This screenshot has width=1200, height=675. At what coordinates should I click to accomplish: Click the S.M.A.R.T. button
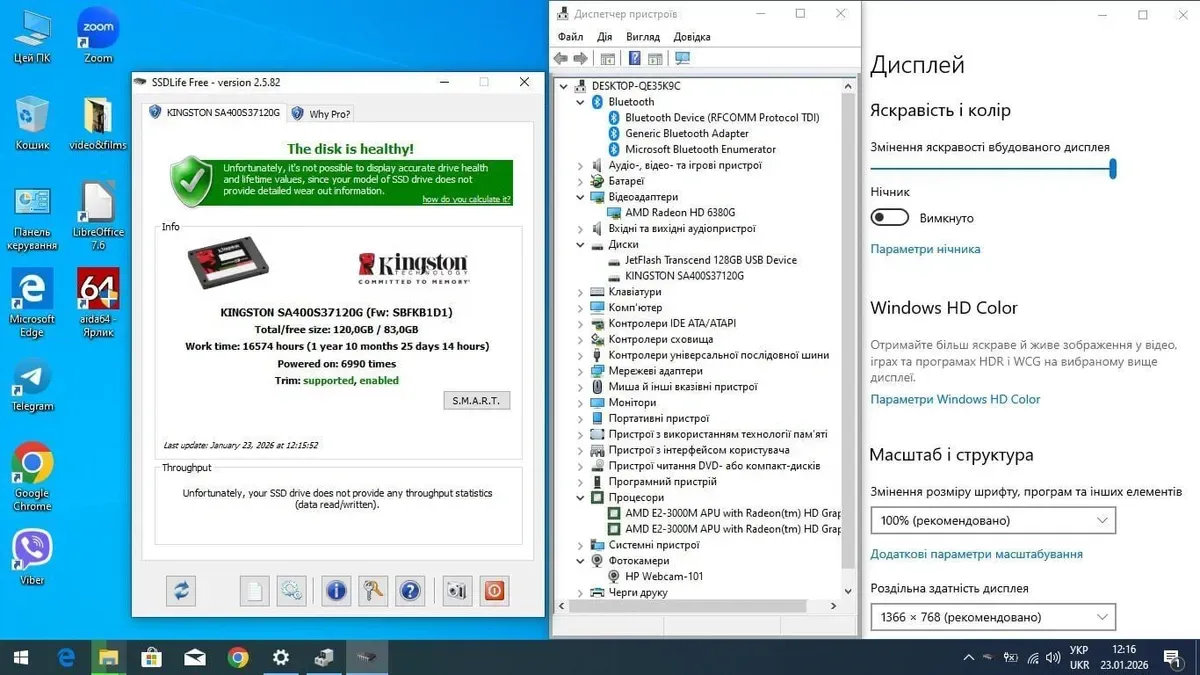(476, 401)
